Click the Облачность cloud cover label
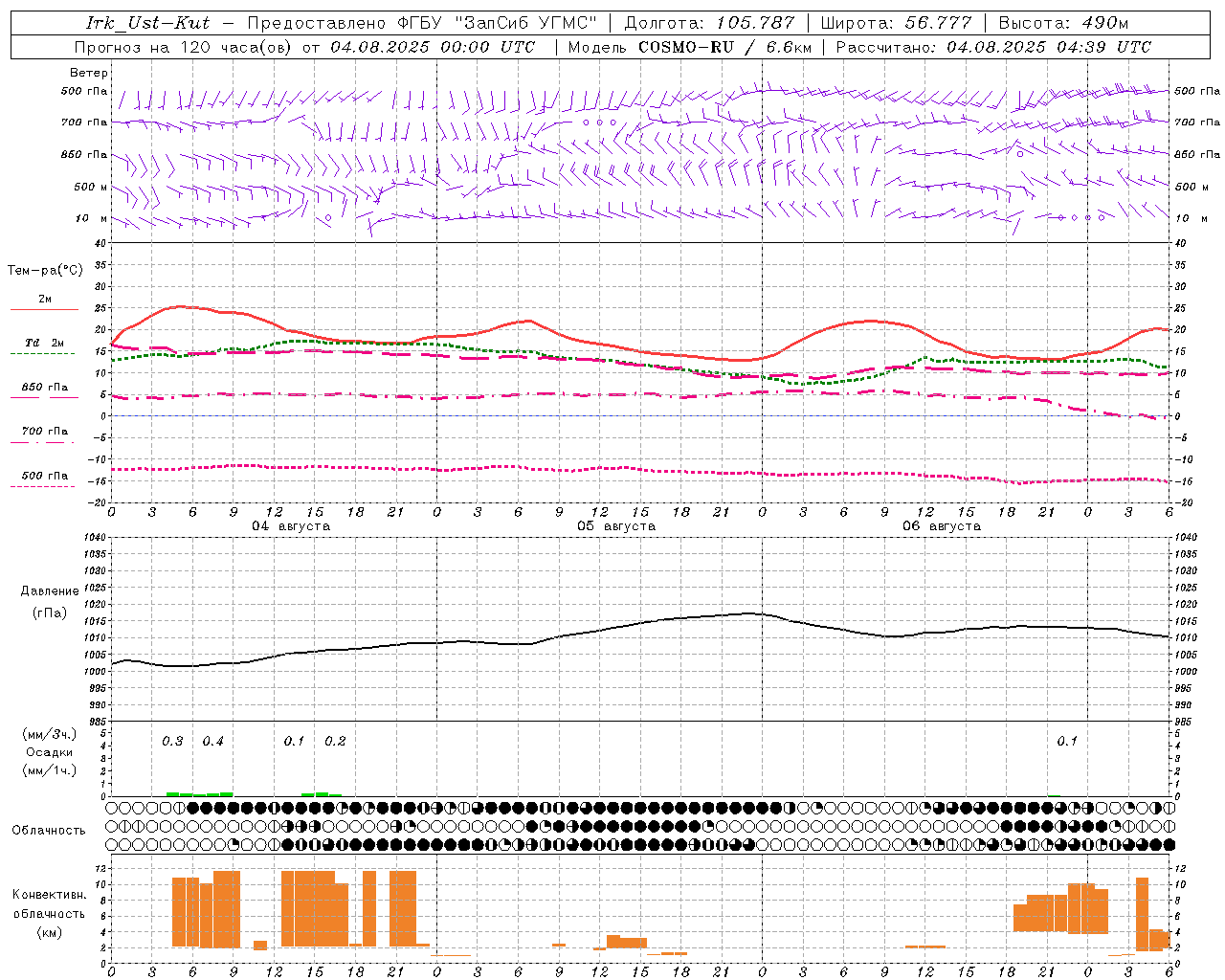Viewport: 1225px width, 980px height. pos(49,831)
